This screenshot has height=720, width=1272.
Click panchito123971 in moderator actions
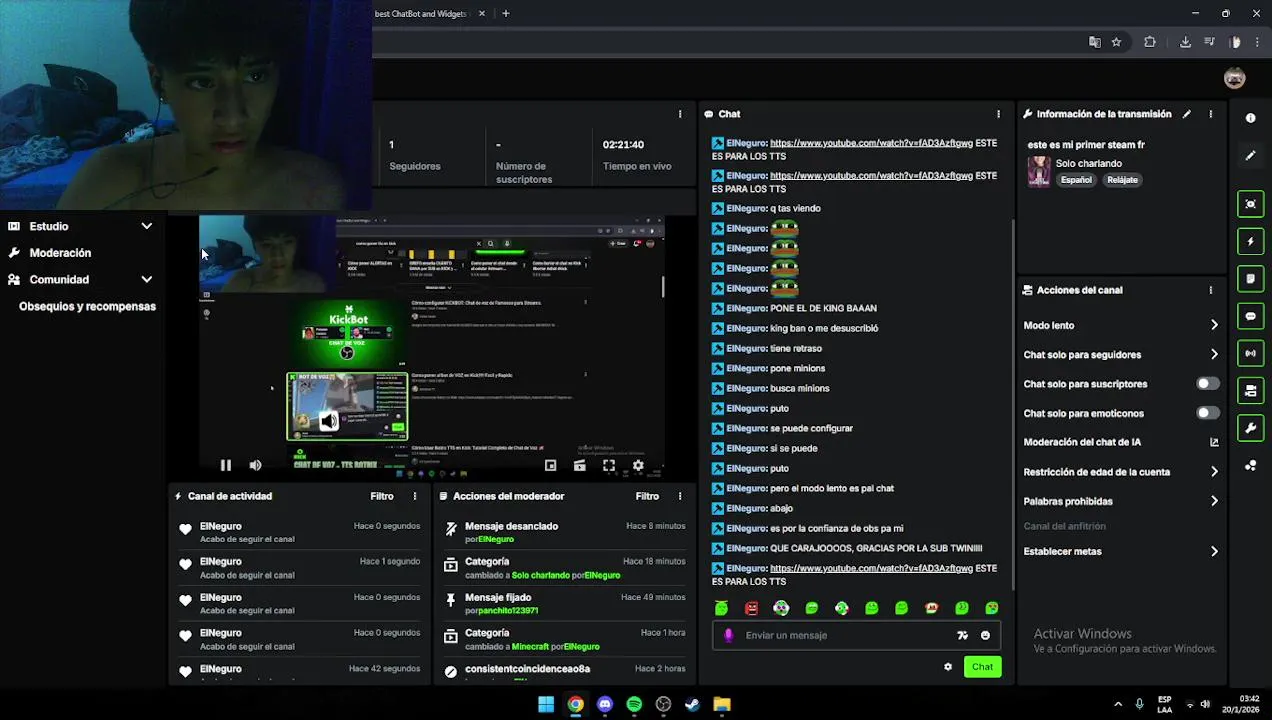point(508,611)
